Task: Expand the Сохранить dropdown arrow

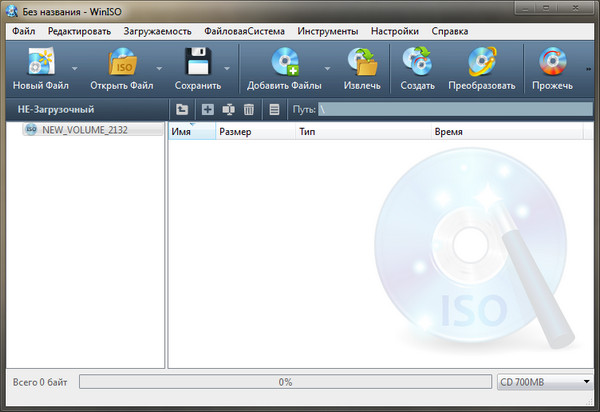Action: click(227, 69)
